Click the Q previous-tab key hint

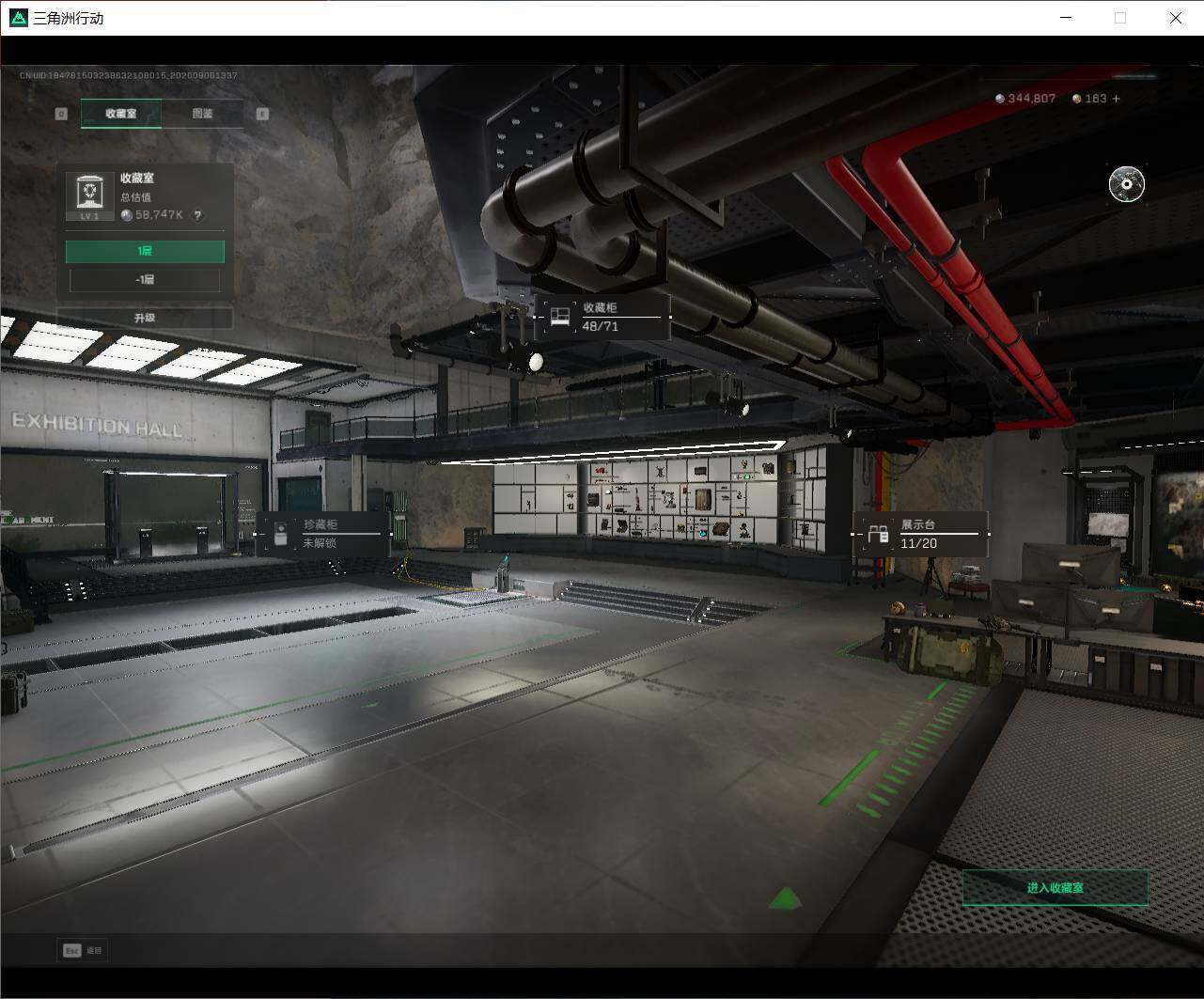(62, 114)
